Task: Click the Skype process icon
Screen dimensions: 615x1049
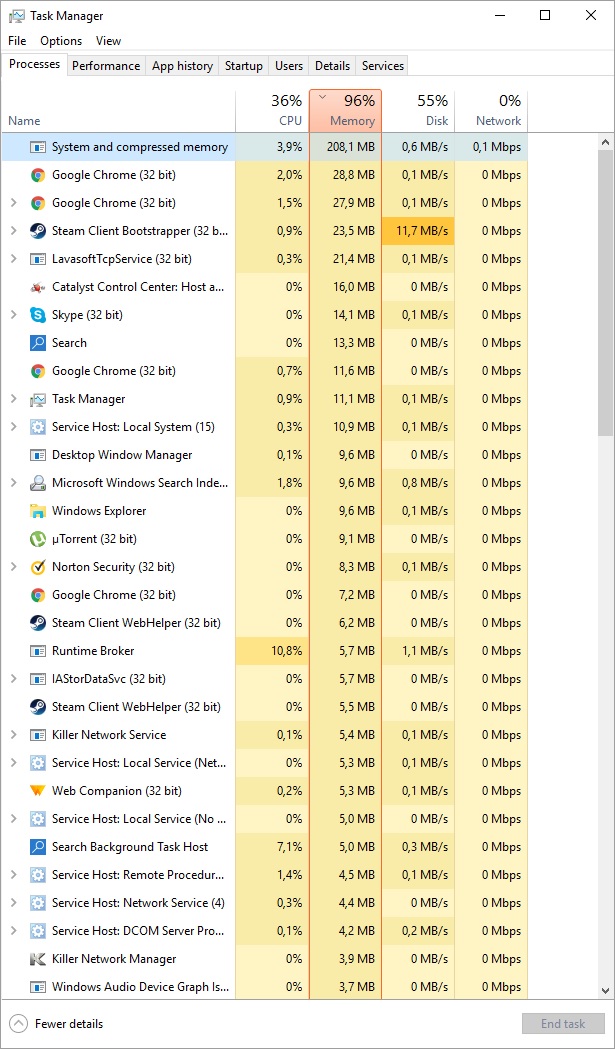Action: (x=38, y=315)
